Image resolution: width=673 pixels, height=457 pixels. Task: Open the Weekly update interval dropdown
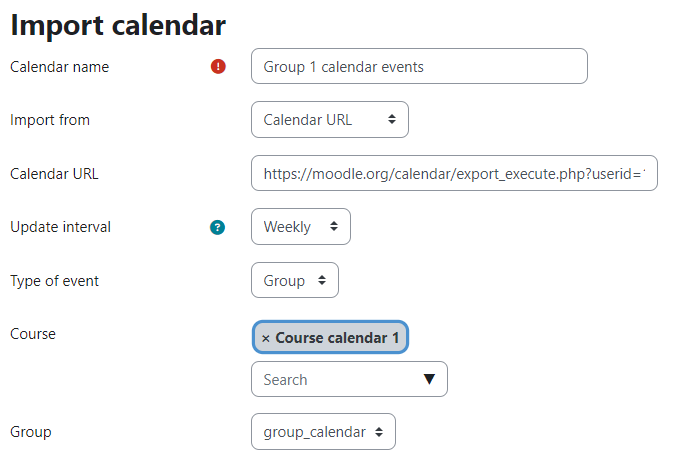tap(301, 227)
